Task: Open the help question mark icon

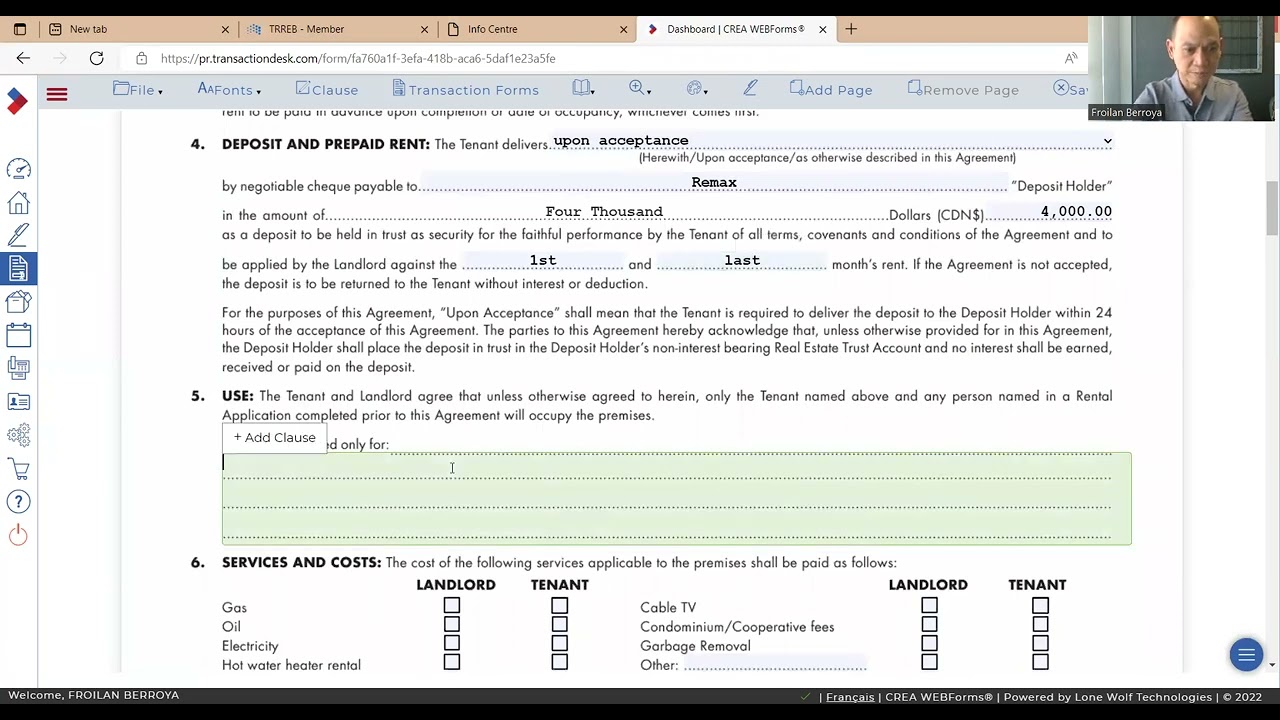Action: [18, 502]
